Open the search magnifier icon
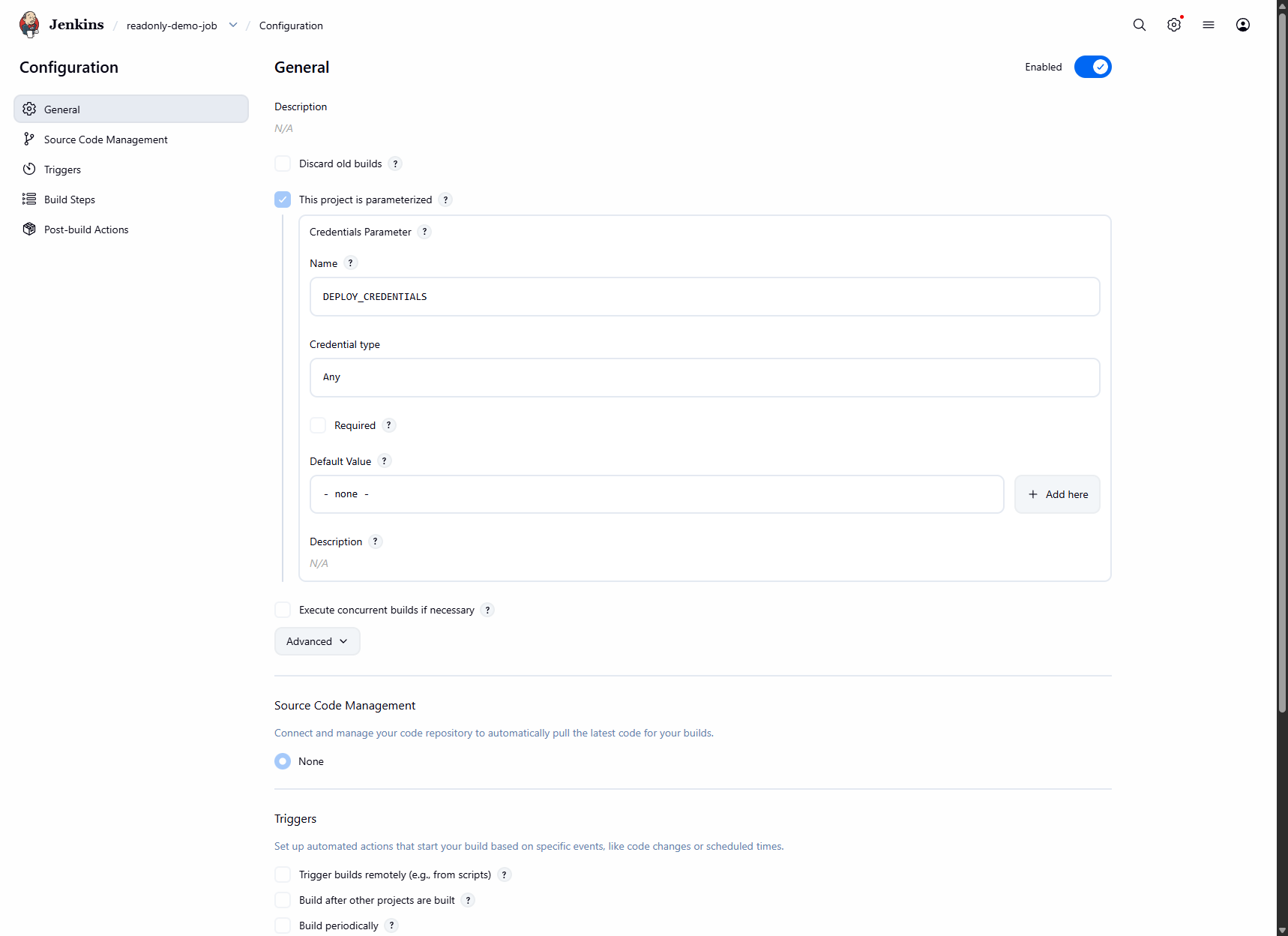This screenshot has width=1288, height=936. 1140,25
